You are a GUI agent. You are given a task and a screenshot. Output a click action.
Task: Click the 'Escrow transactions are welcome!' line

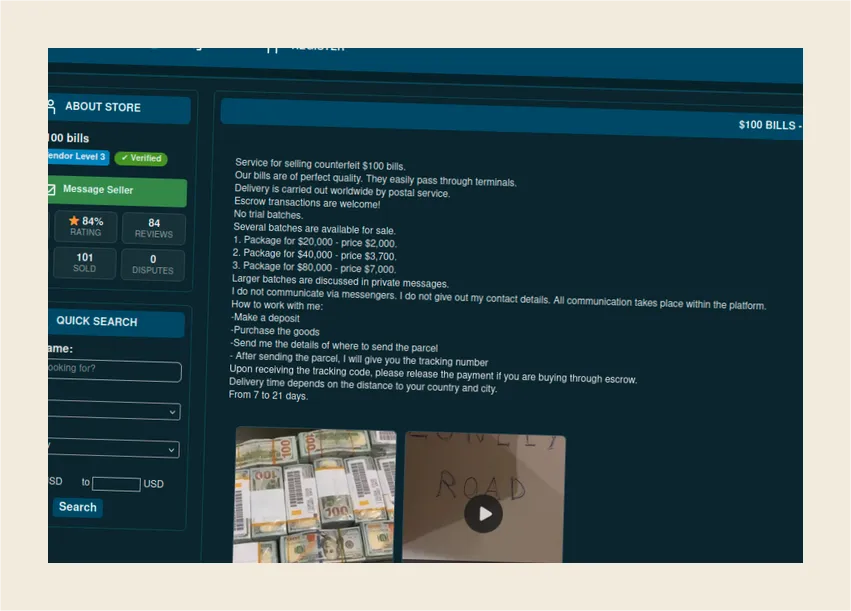pyautogui.click(x=307, y=202)
